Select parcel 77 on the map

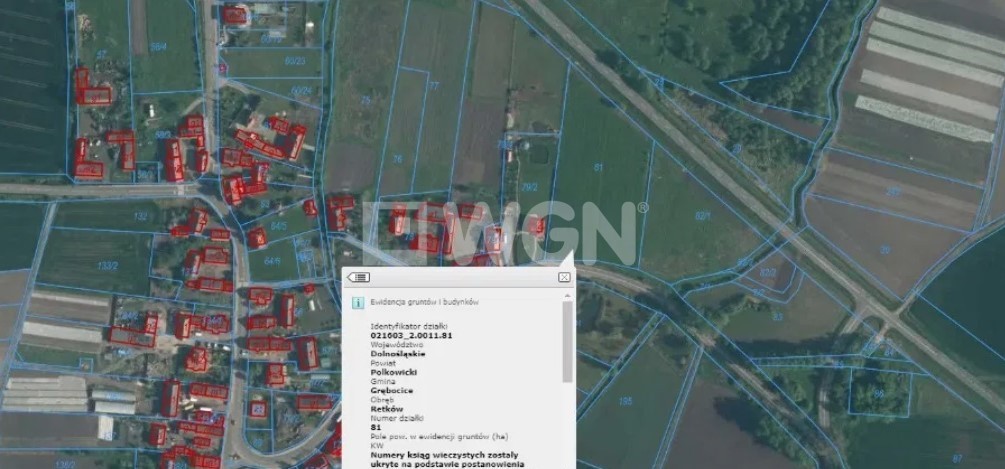(x=433, y=87)
